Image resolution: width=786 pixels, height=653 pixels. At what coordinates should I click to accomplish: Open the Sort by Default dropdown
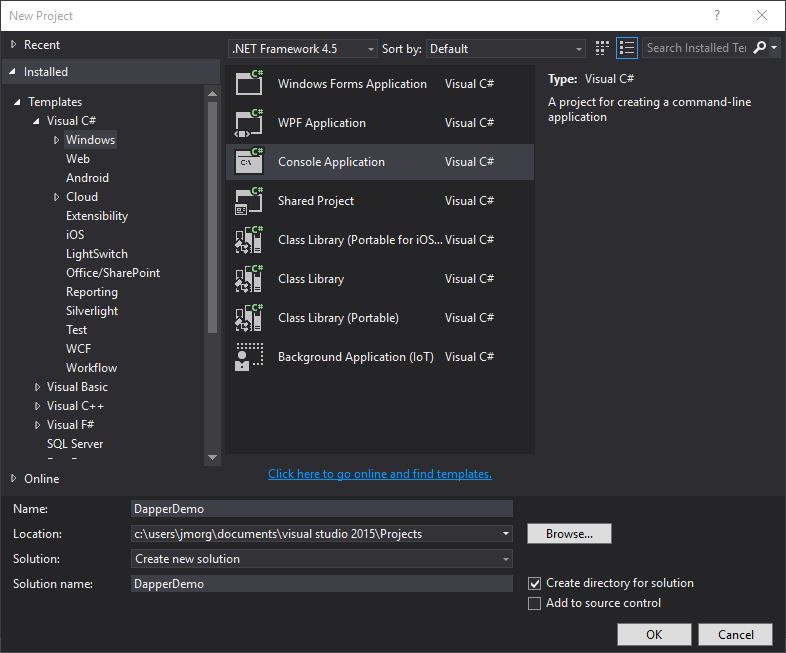(506, 49)
